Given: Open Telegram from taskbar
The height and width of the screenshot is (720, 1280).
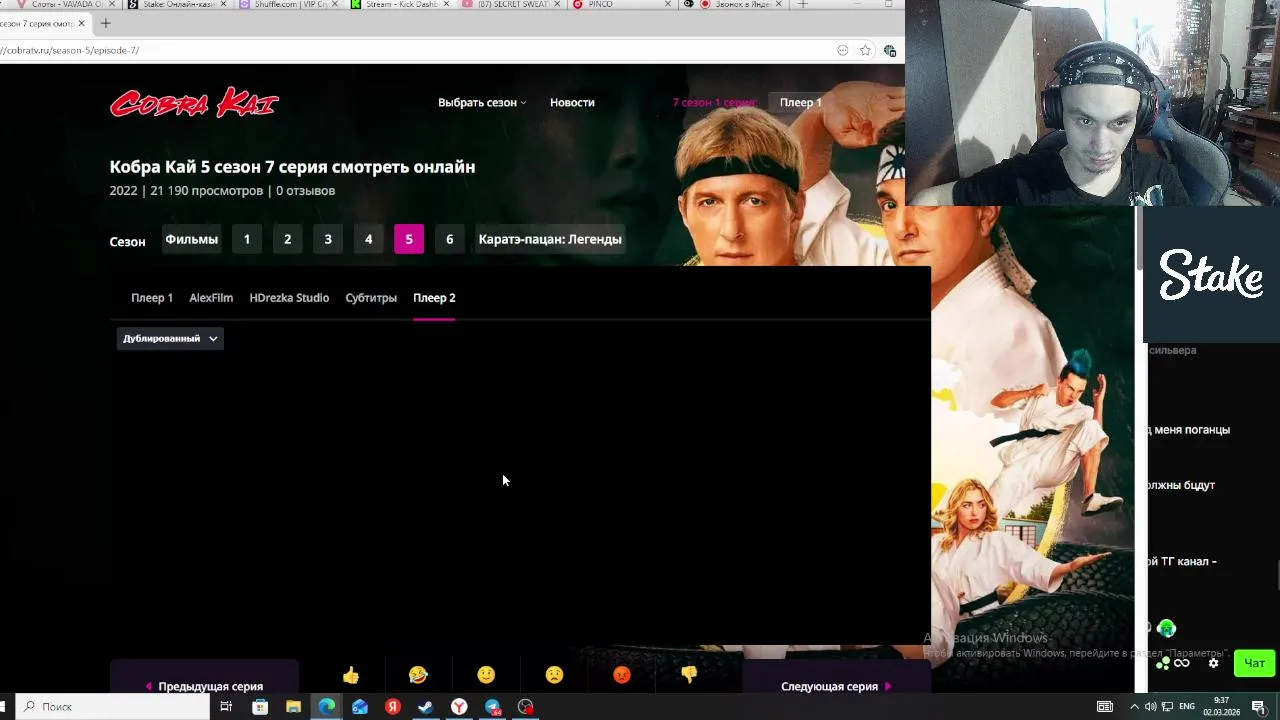Looking at the screenshot, I should point(493,706).
